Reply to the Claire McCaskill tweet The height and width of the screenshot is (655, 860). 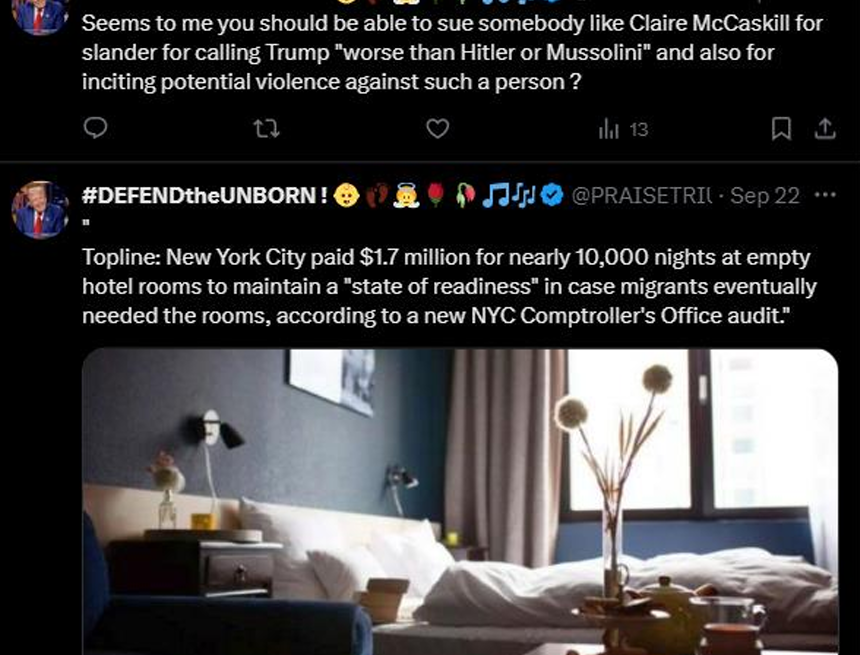pos(95,128)
